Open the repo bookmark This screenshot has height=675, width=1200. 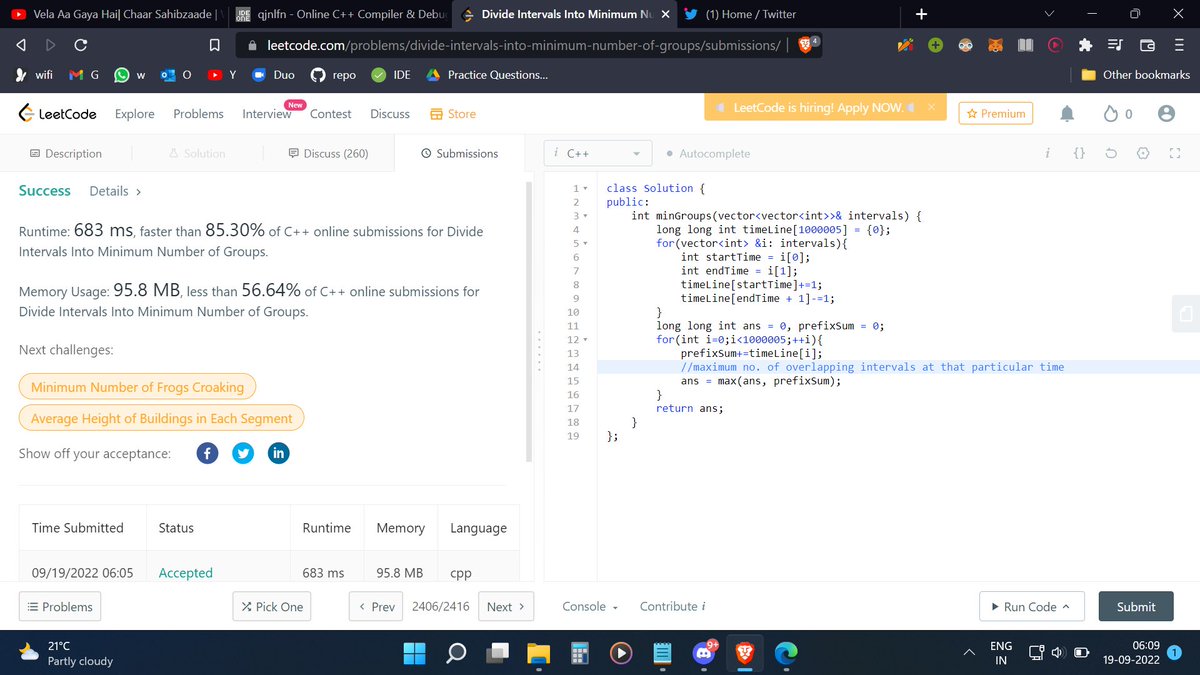(334, 75)
